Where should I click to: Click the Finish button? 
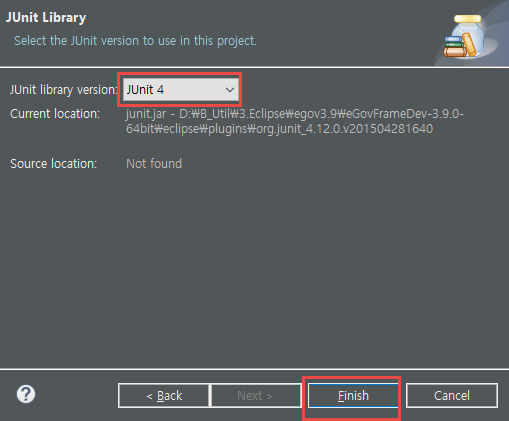tap(353, 396)
